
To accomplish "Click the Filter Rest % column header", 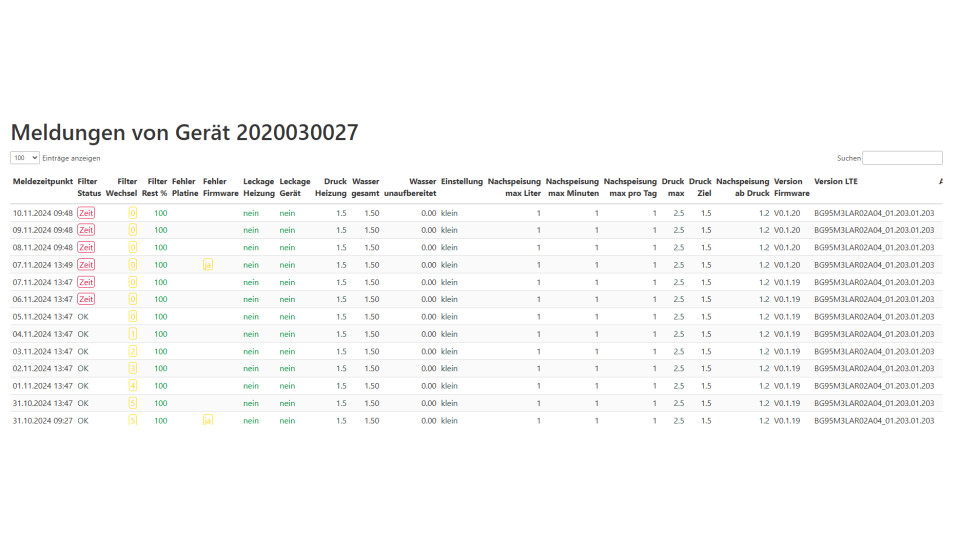I will point(157,187).
